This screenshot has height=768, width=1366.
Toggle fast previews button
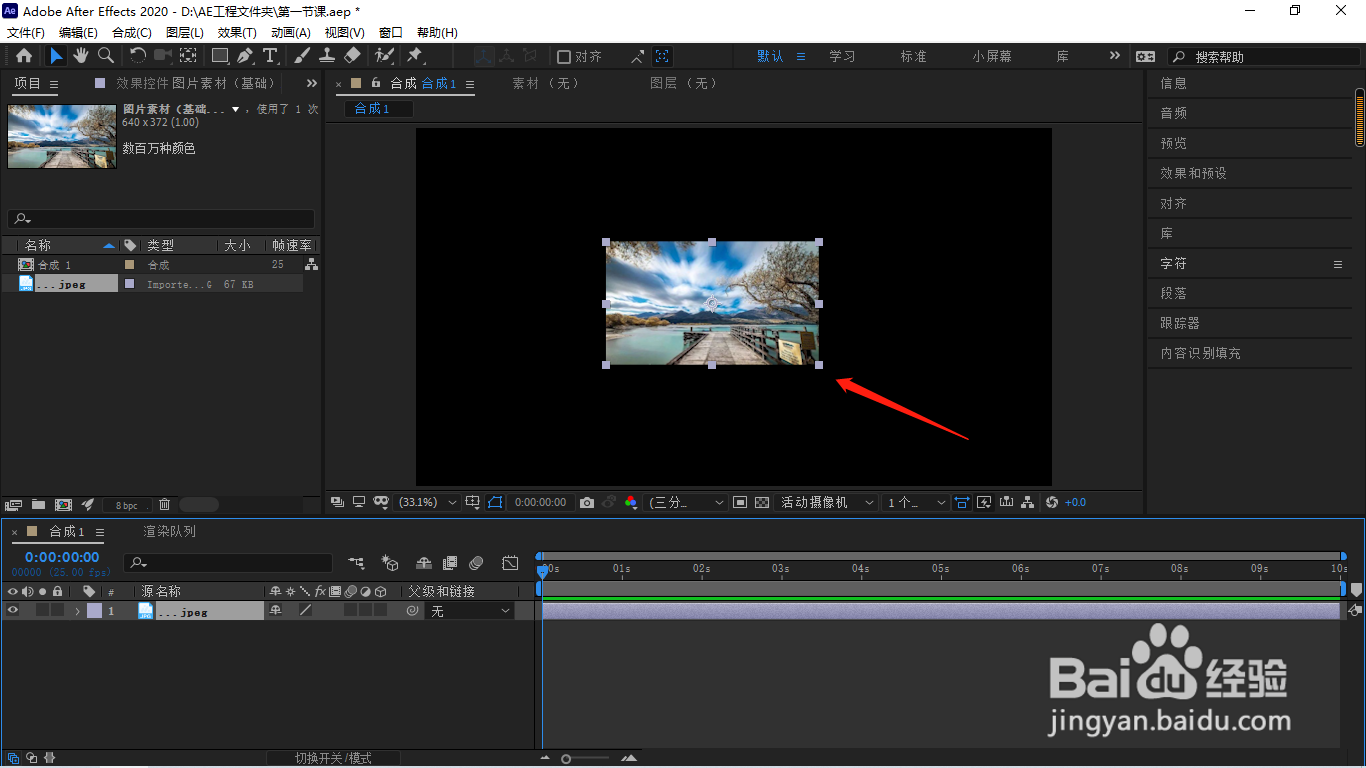pyautogui.click(x=984, y=502)
